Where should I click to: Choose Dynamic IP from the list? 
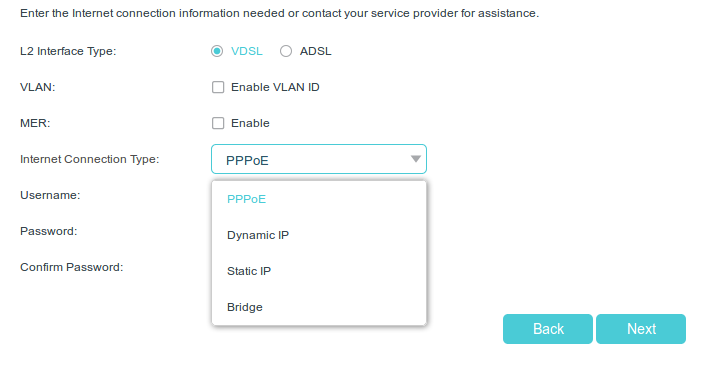click(x=319, y=235)
